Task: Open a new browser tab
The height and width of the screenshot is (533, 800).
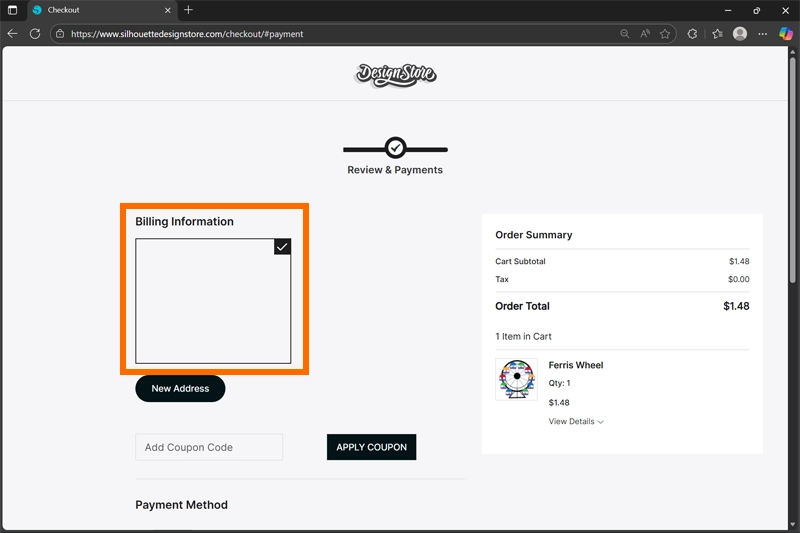Action: [x=188, y=10]
